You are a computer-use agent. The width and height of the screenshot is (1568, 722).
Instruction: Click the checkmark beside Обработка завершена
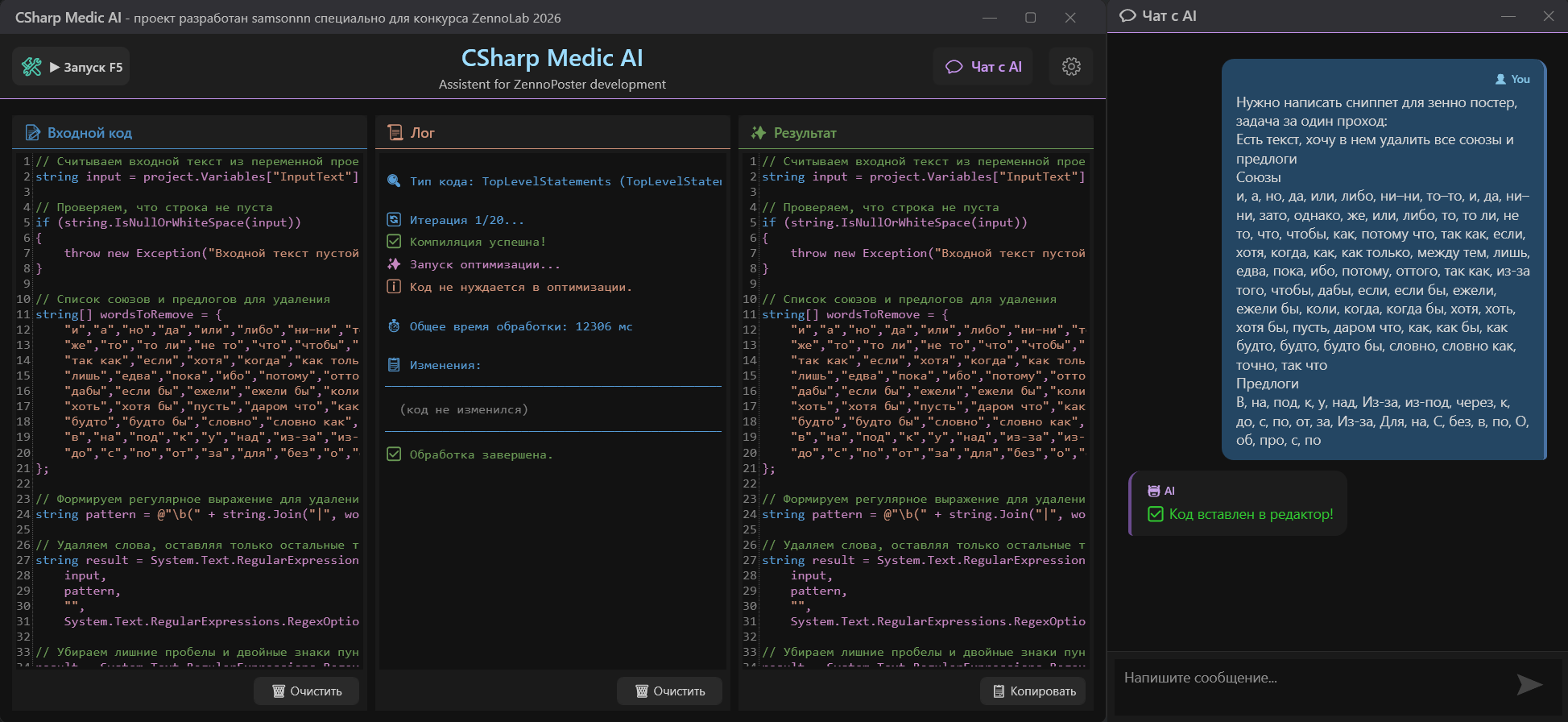click(394, 454)
